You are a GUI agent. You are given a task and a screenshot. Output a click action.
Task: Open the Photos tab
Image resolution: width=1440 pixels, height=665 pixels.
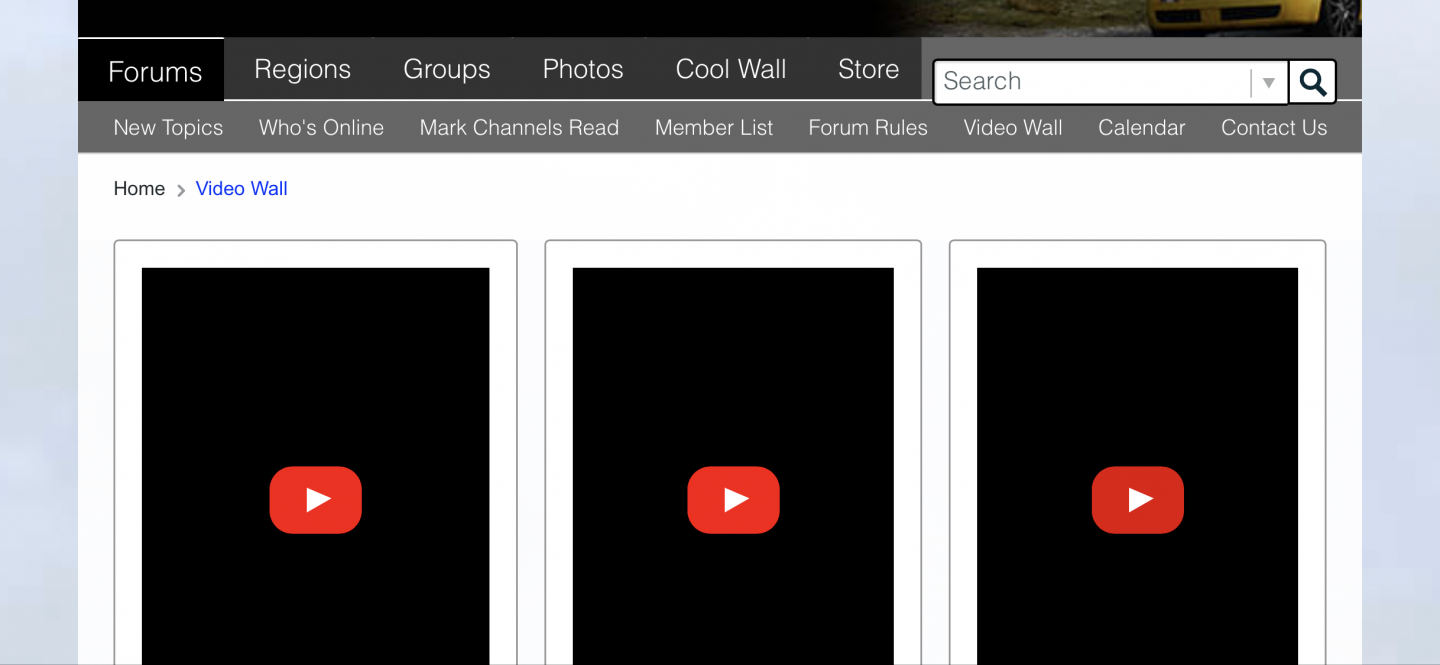[x=583, y=69]
